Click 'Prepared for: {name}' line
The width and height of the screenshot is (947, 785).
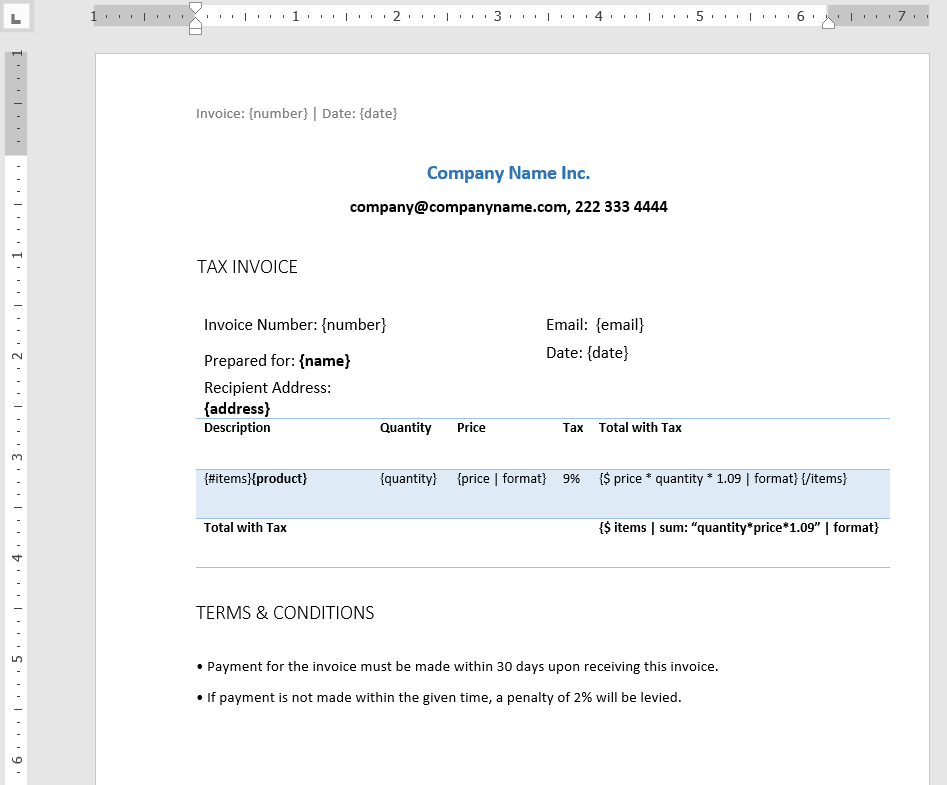(x=277, y=361)
